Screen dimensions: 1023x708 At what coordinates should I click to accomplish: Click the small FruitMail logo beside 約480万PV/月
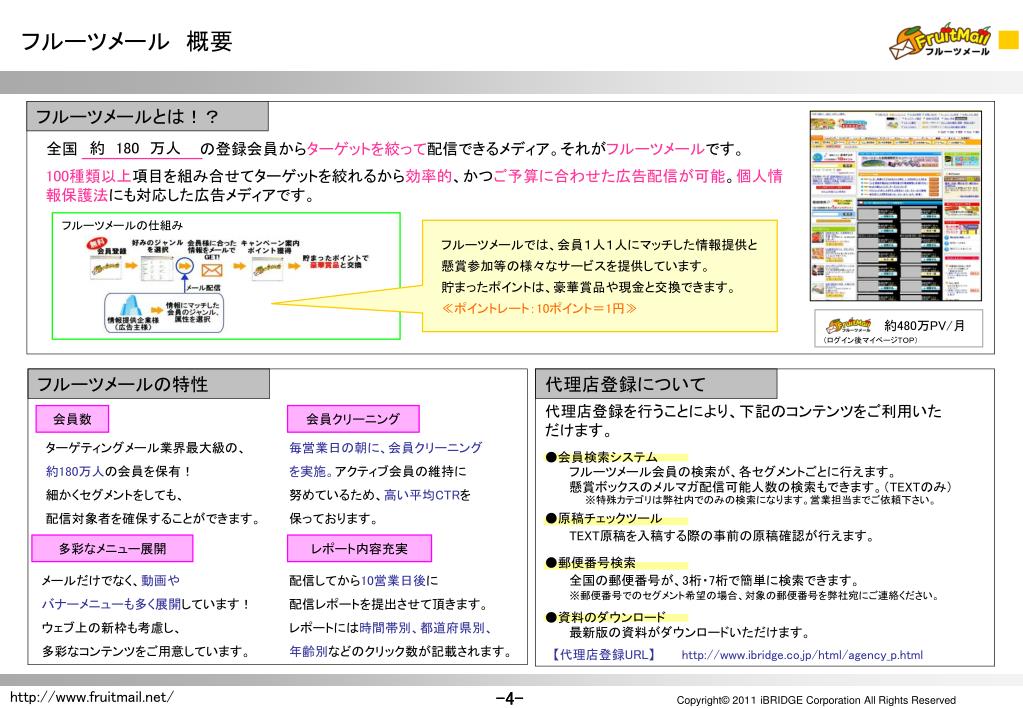tap(848, 325)
